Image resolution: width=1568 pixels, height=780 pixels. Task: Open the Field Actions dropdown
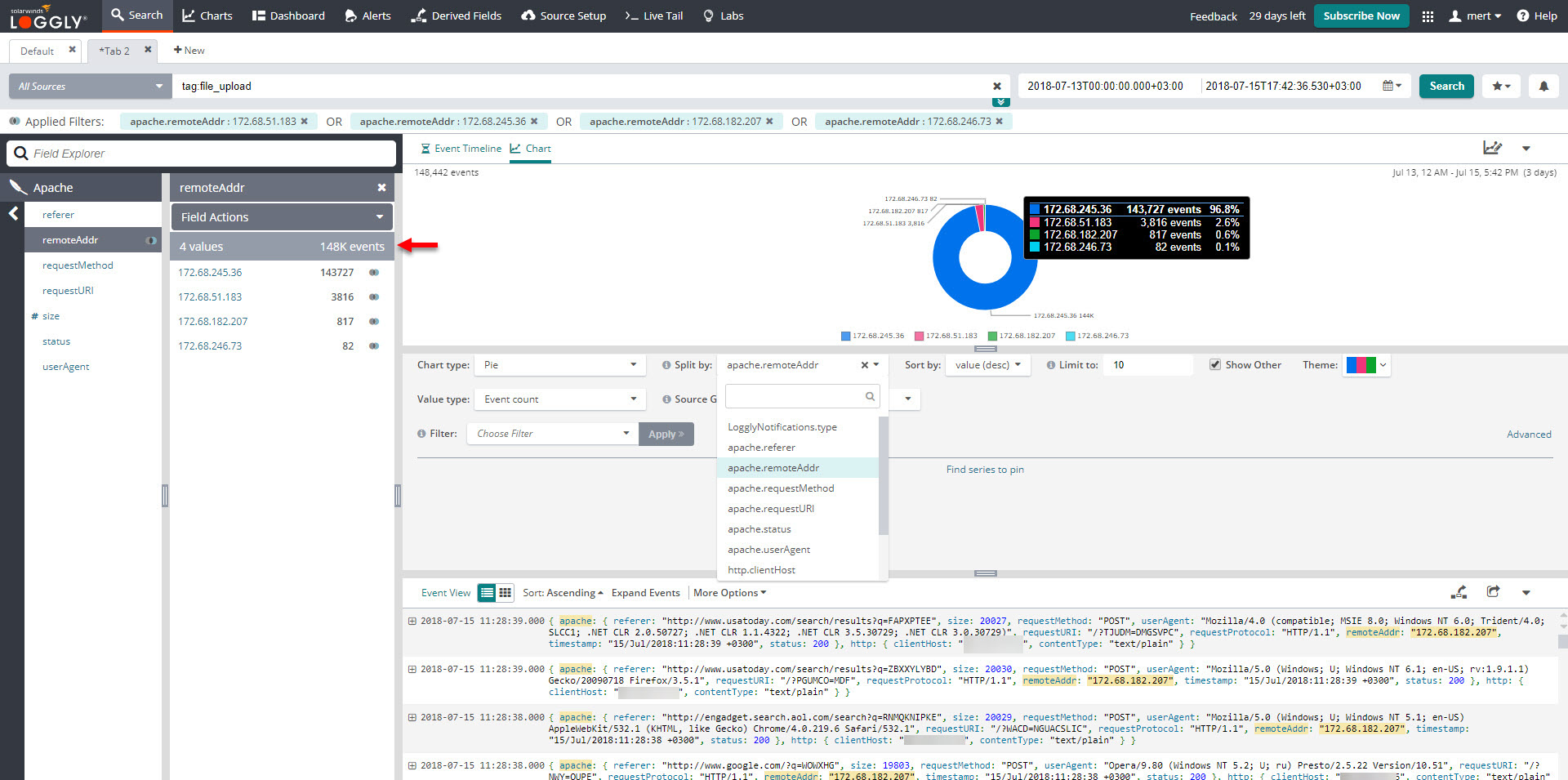(282, 217)
